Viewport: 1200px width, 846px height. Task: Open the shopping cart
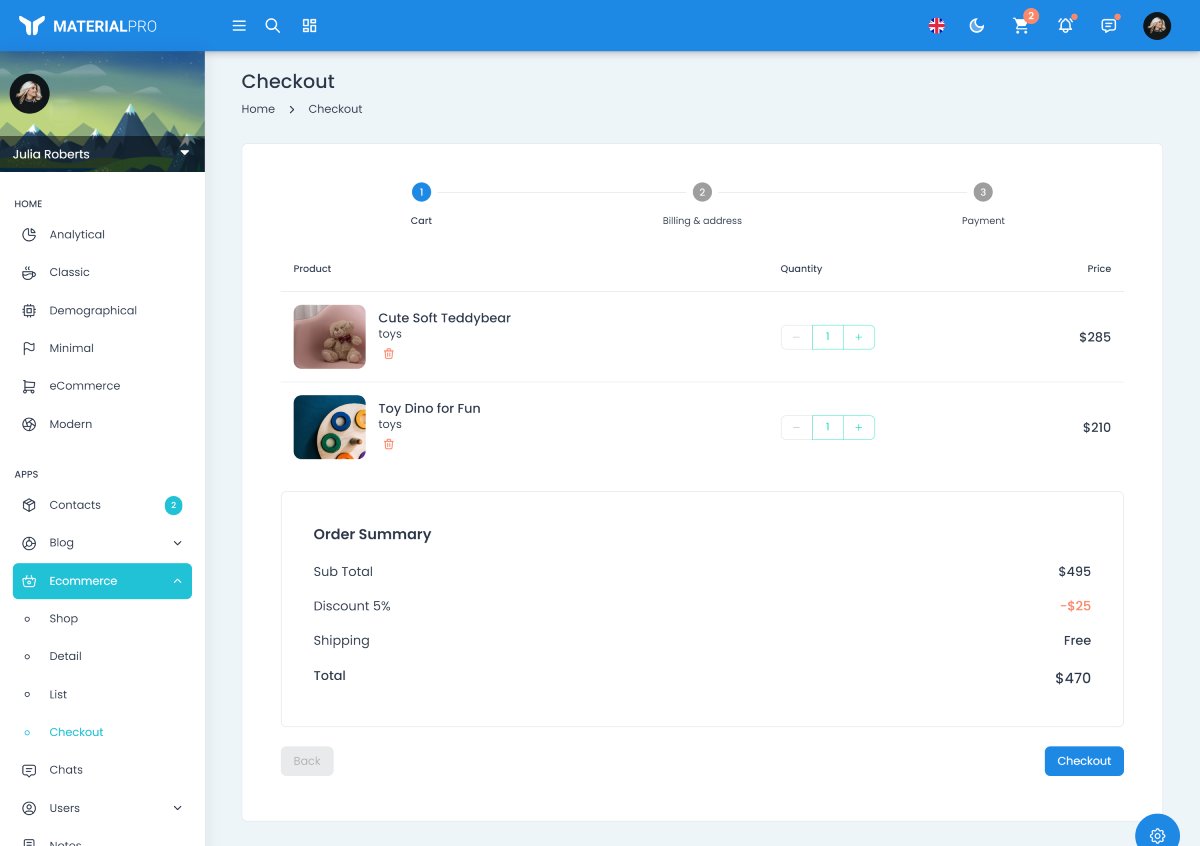click(x=1021, y=25)
